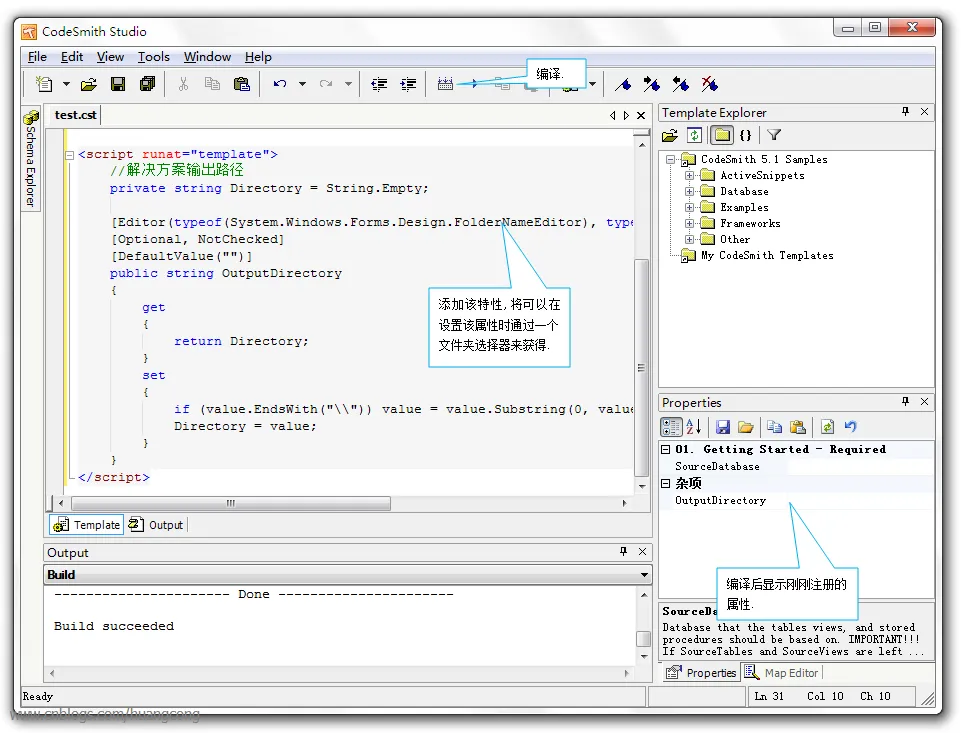The height and width of the screenshot is (733, 962).
Task: Click the build template toolbar icon
Action: (446, 85)
